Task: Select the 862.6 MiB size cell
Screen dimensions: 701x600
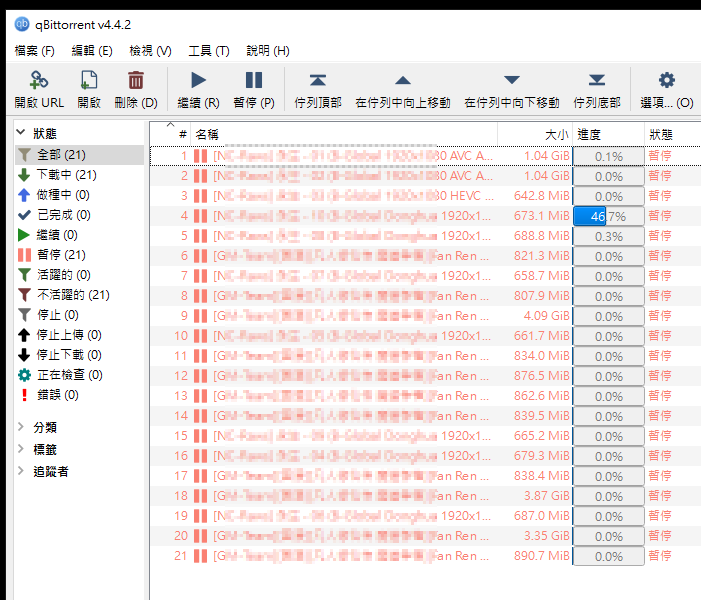Action: click(x=542, y=396)
